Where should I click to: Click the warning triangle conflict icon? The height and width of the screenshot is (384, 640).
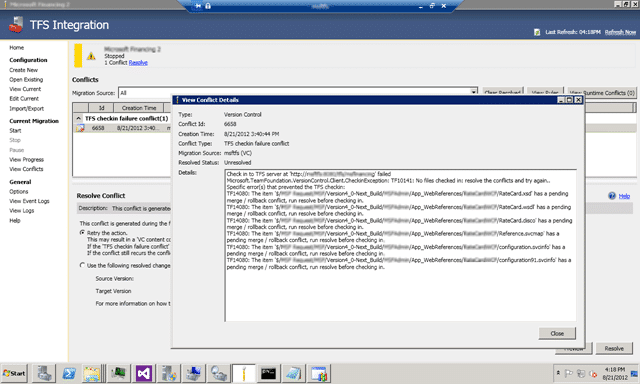coord(91,56)
